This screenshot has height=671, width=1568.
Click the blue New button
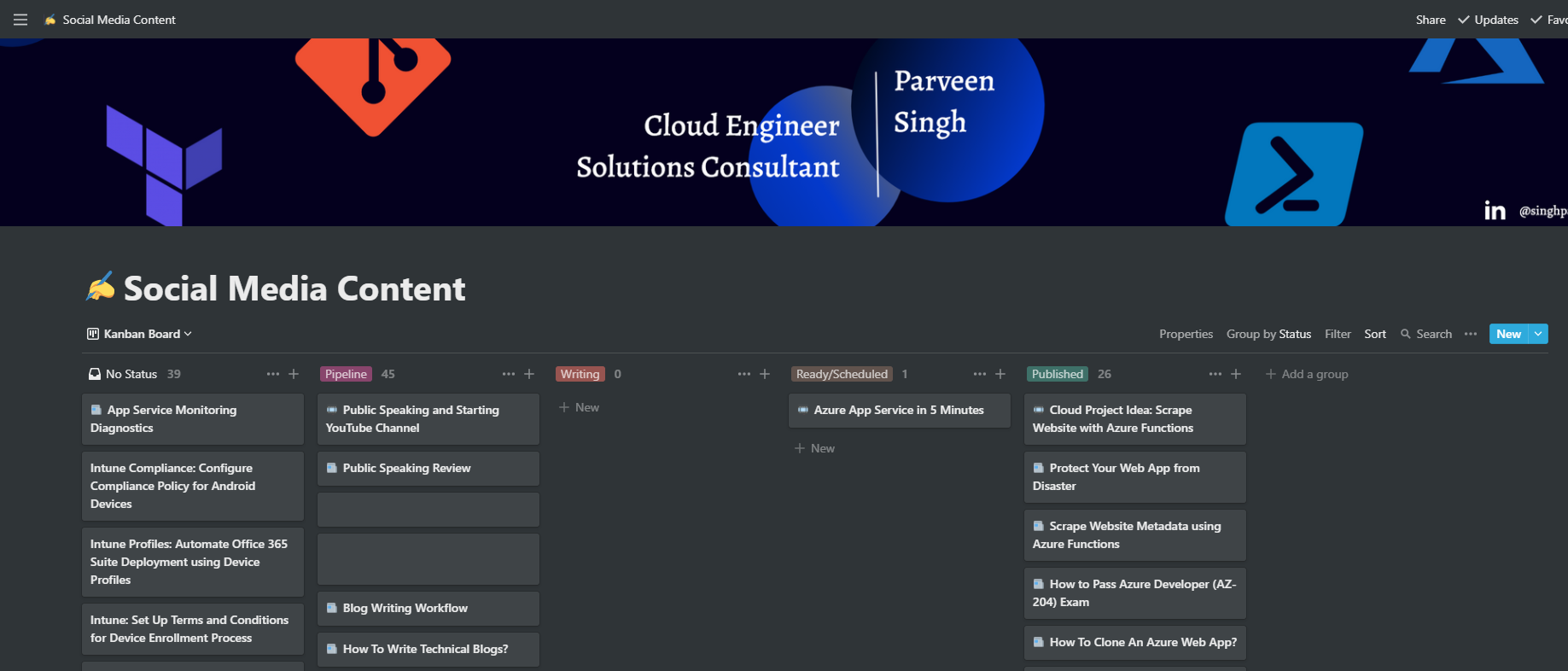(x=1508, y=334)
